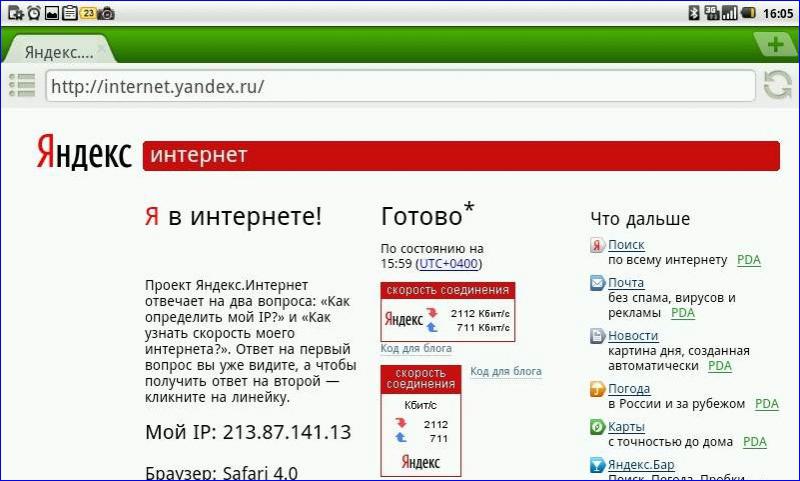Click the vertical скорость соединения speed widget
This screenshot has height=481, width=800.
(421, 421)
